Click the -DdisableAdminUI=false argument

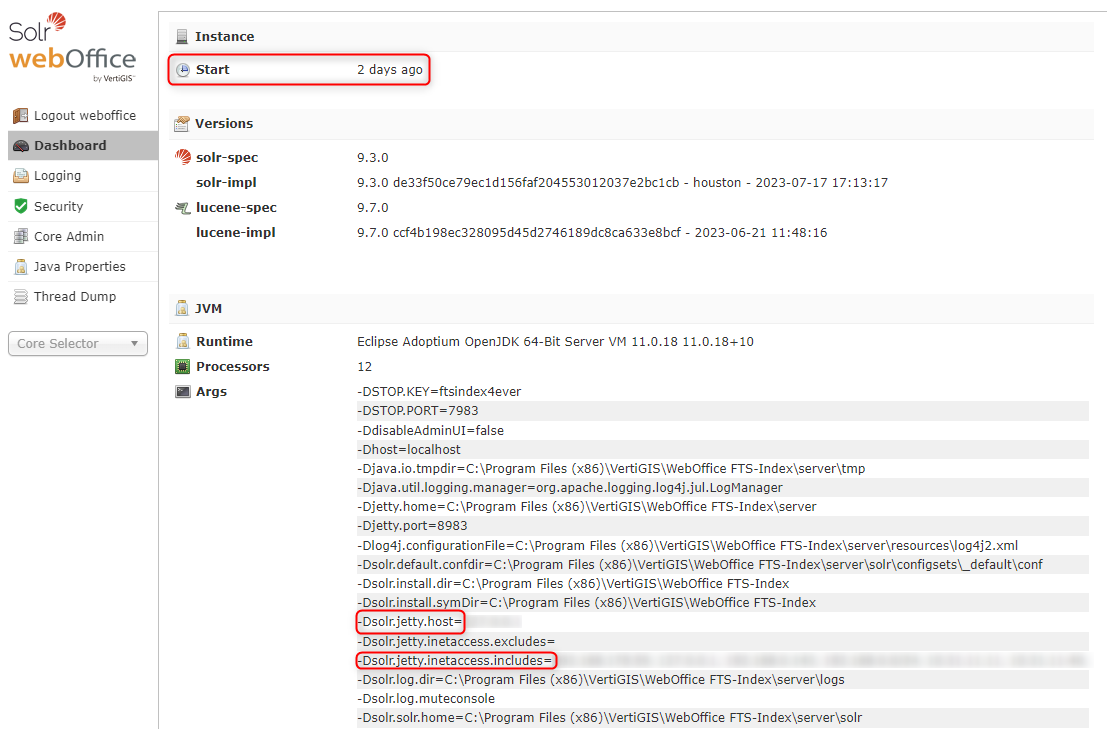(x=431, y=430)
